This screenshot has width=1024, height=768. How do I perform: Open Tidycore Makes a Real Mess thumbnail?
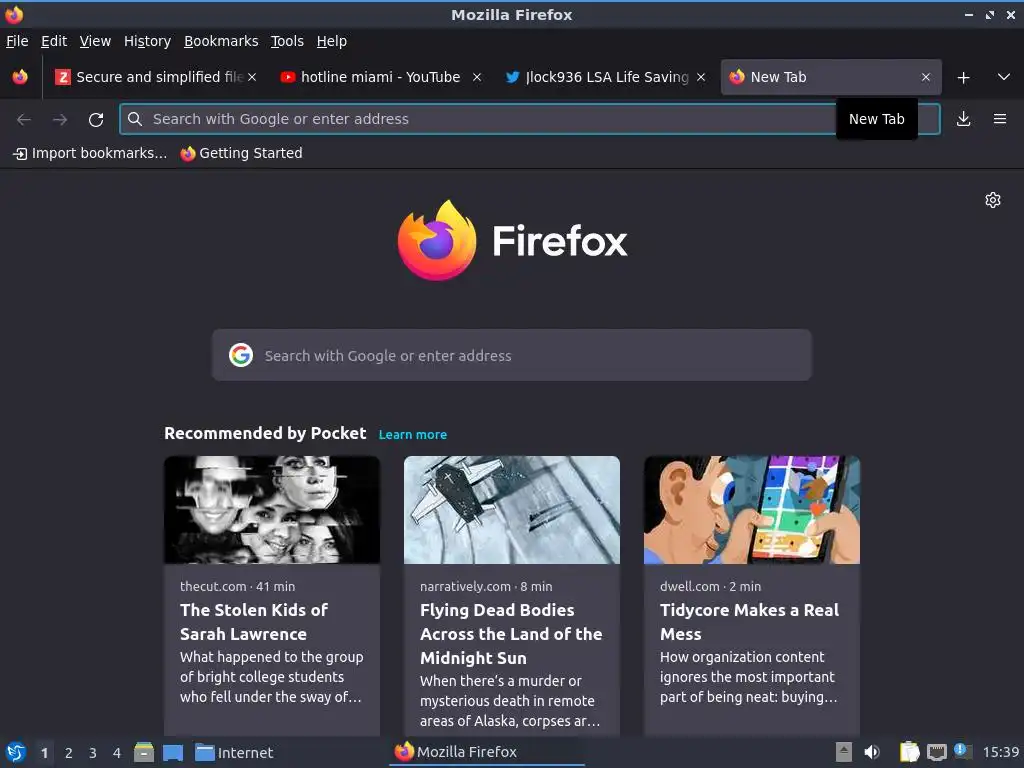pos(752,509)
